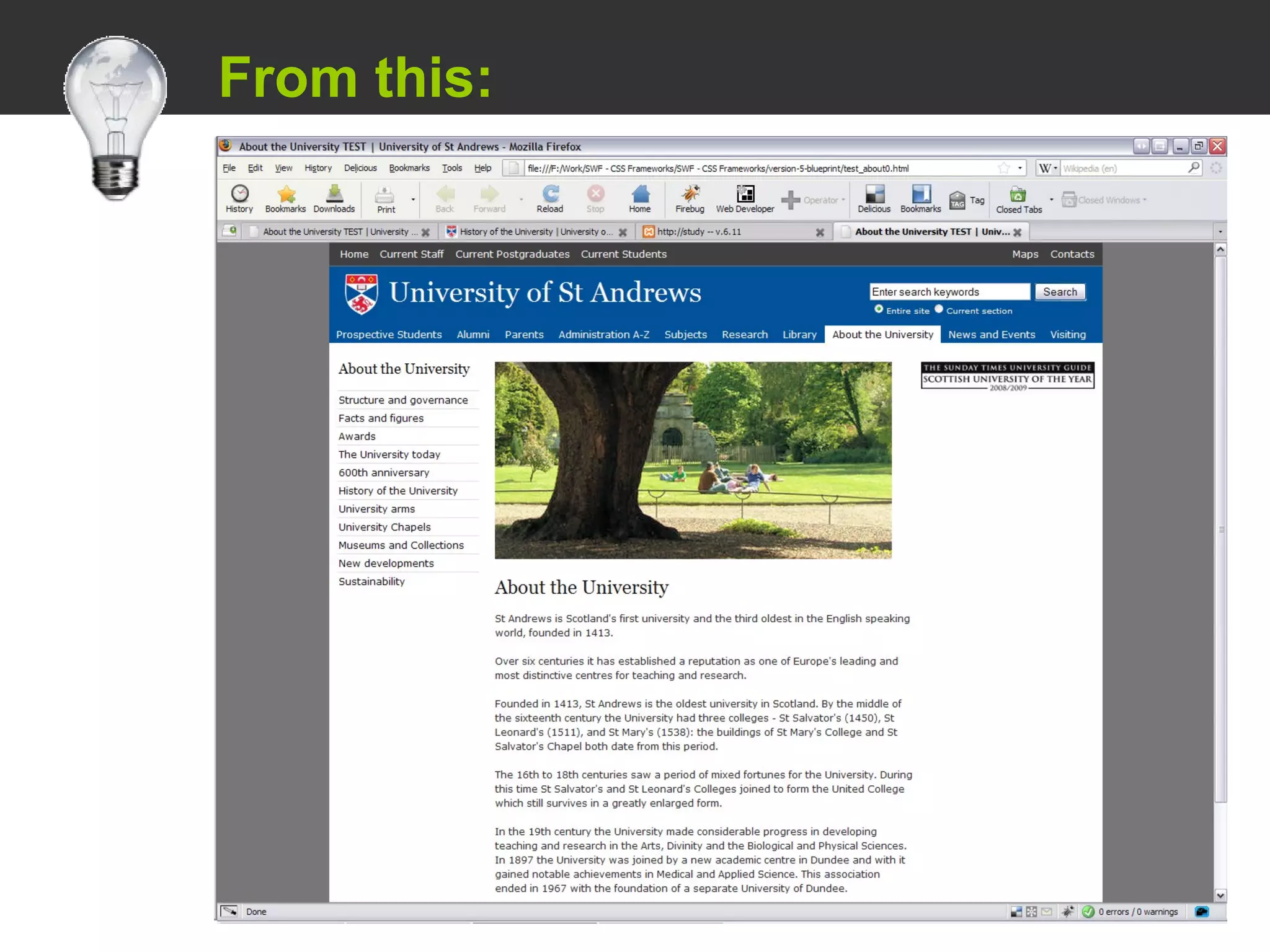Open Delicious Bookmarks toolbar button

coord(921,199)
